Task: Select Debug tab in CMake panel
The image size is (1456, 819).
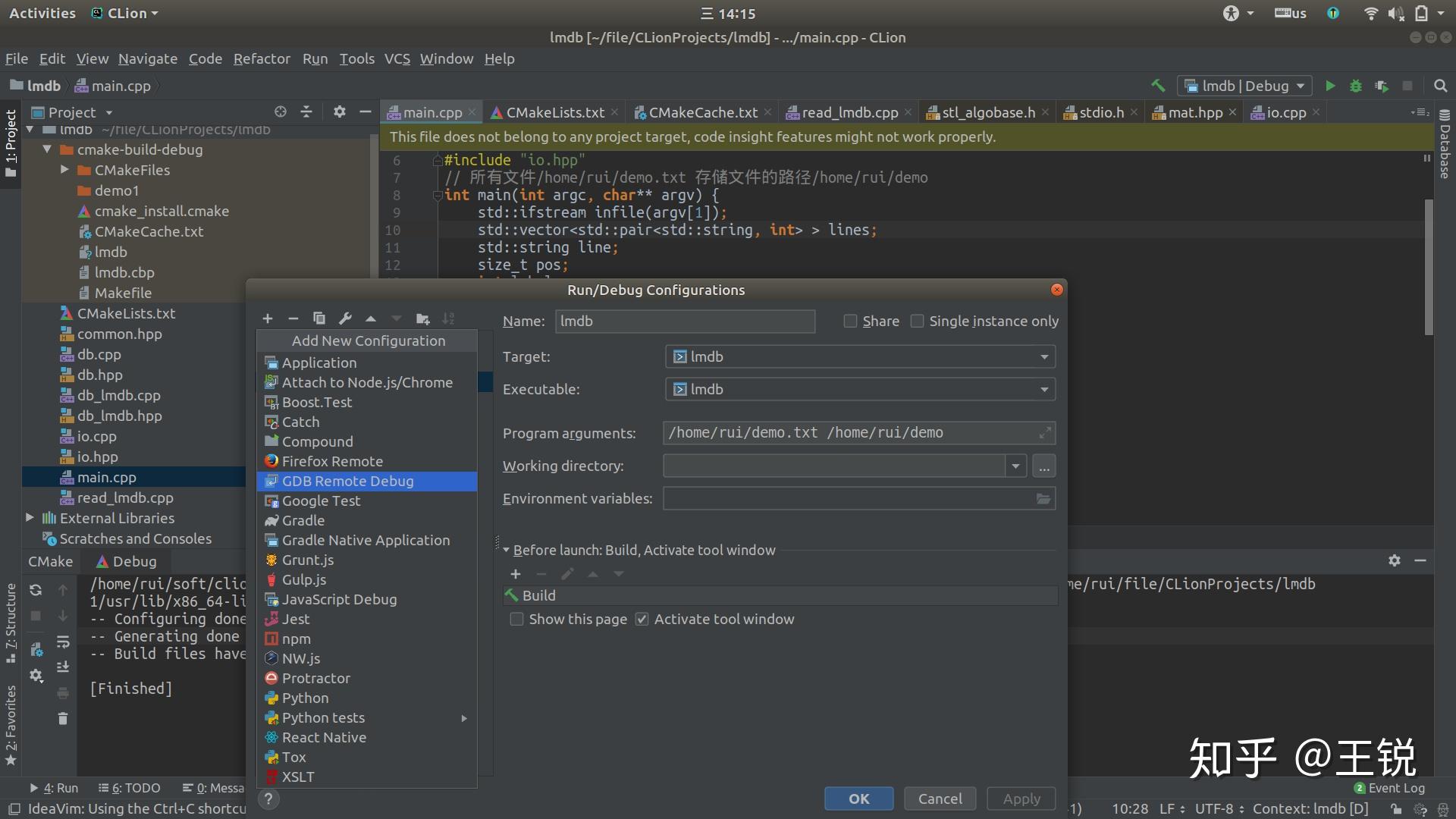Action: 127,561
